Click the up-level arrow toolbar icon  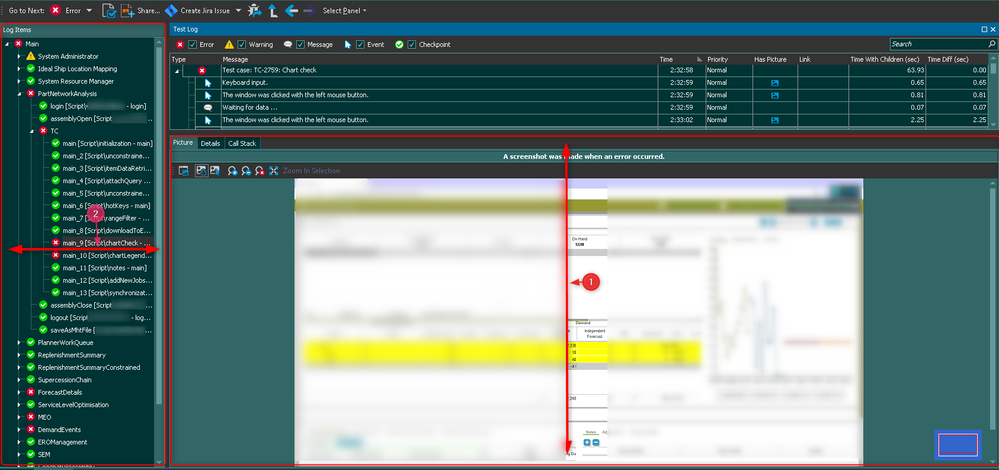[x=271, y=10]
